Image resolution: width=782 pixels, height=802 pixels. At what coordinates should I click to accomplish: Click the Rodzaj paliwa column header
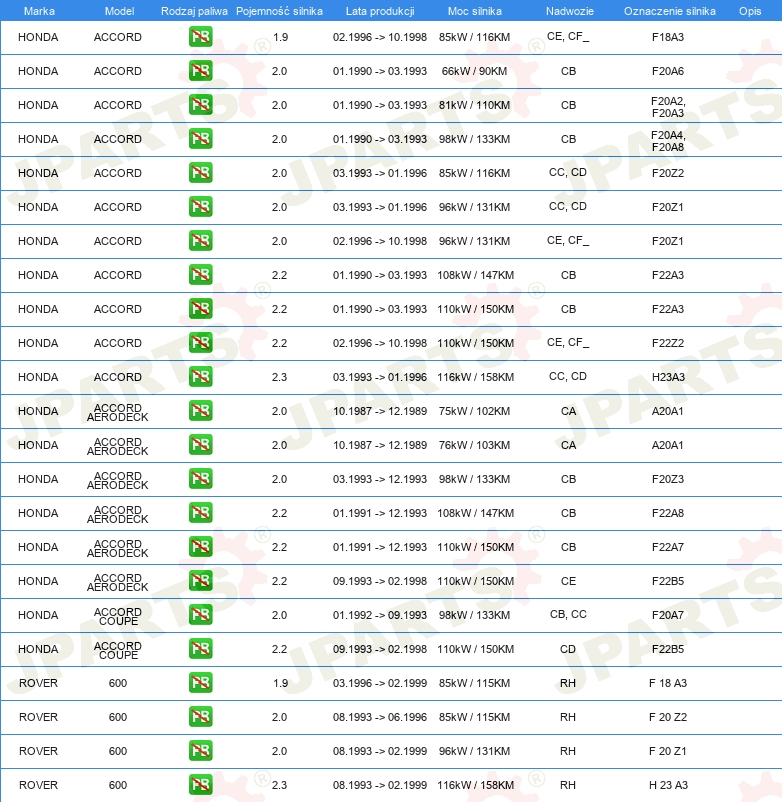[194, 11]
